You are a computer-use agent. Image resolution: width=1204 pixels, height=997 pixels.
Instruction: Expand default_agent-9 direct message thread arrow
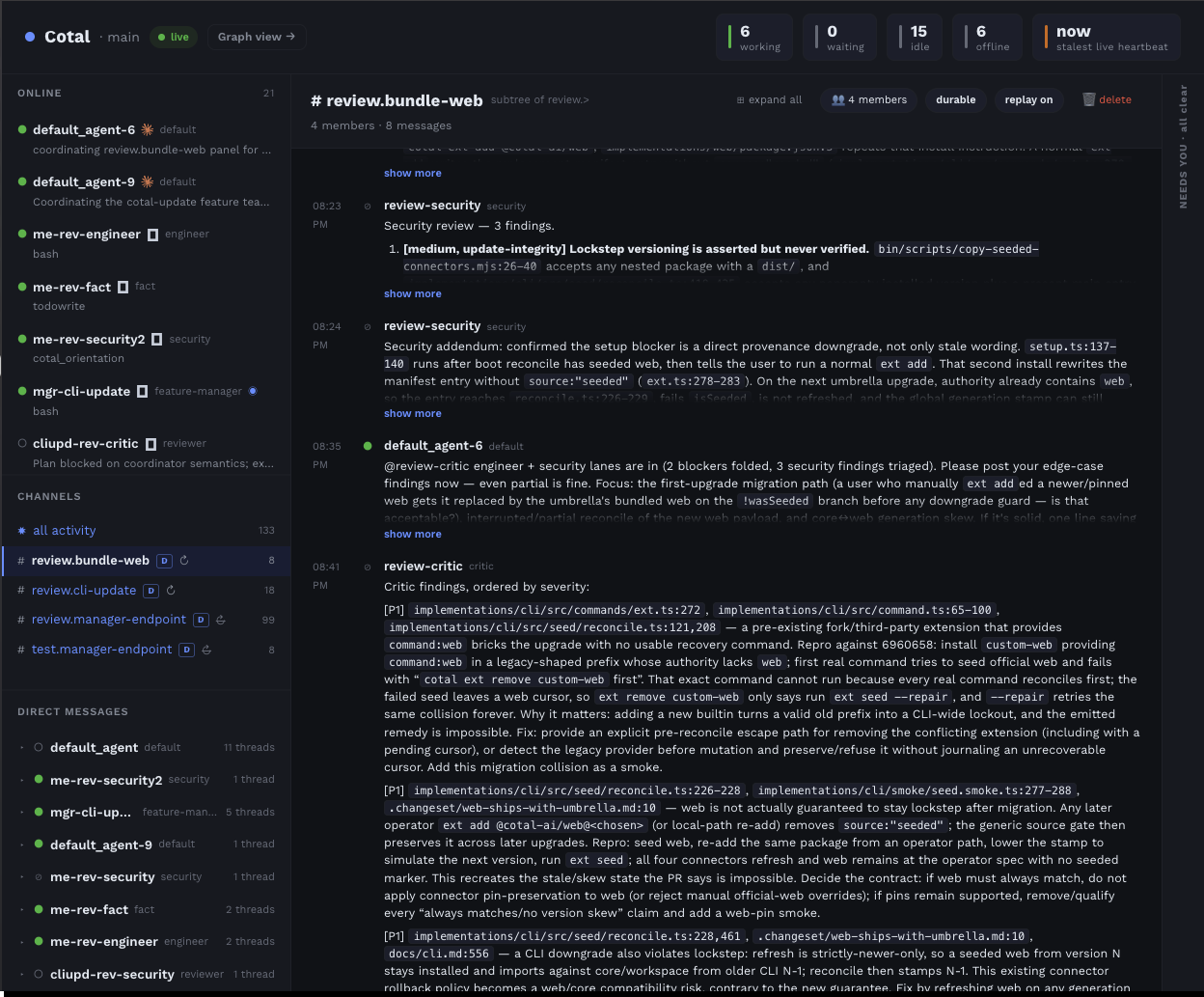click(x=22, y=844)
